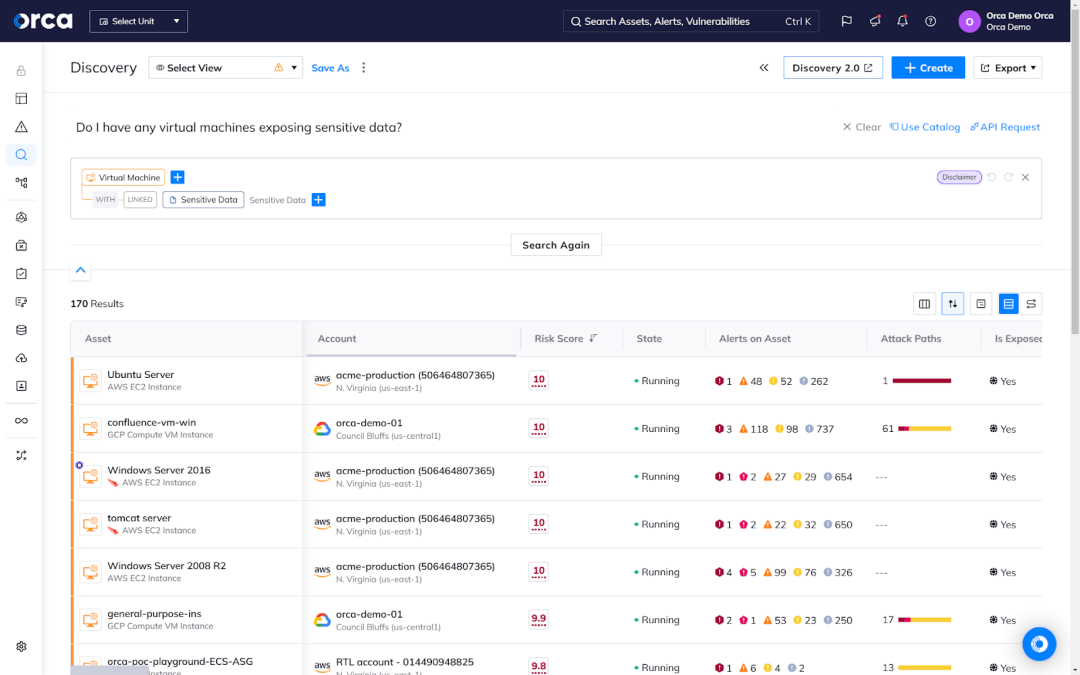Open the Select Unit dropdown
The image size is (1080, 675).
tap(138, 21)
